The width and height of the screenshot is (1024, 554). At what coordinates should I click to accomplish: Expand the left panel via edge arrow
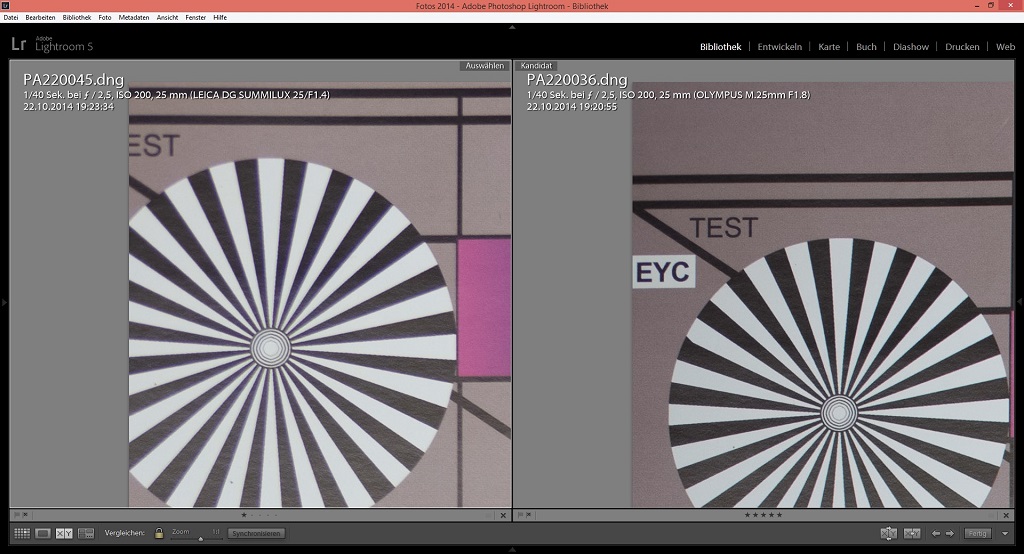[x=4, y=301]
